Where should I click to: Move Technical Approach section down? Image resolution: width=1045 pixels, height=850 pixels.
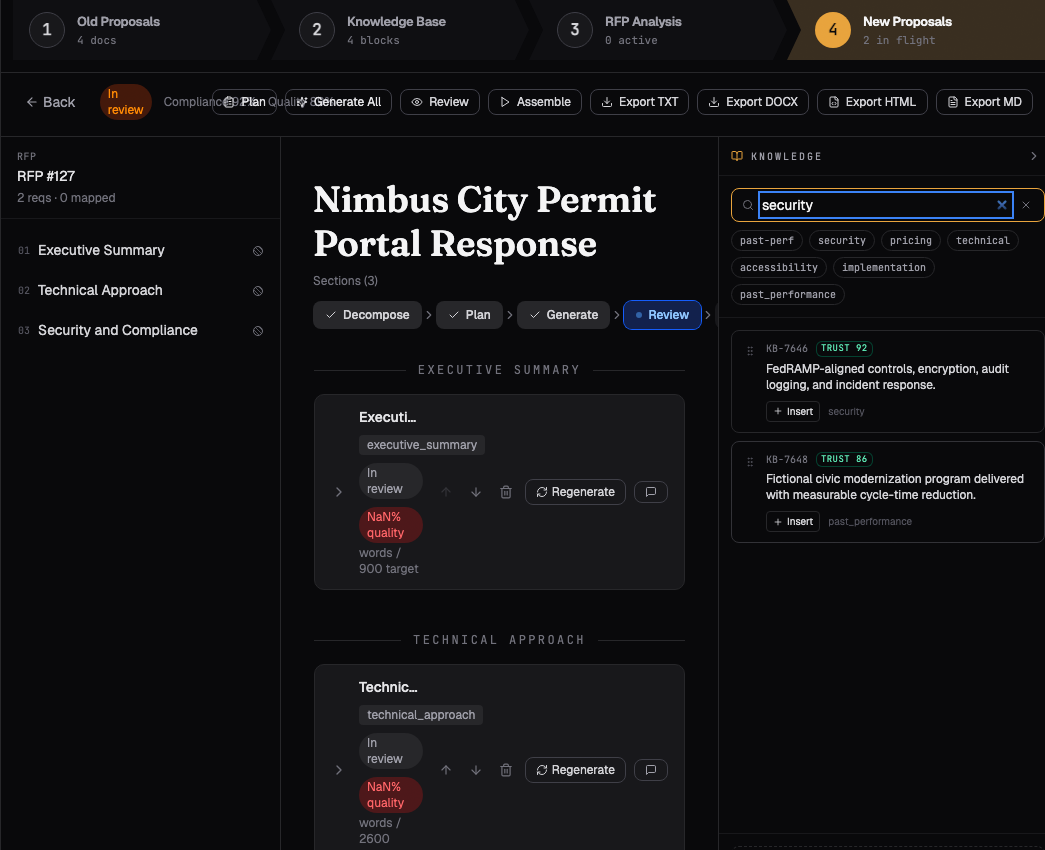coord(476,770)
